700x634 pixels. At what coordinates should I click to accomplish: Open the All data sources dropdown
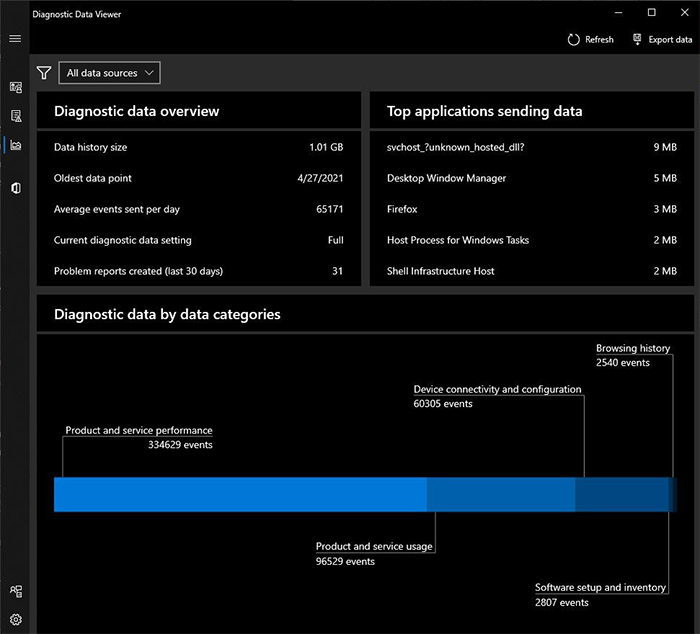click(x=109, y=73)
